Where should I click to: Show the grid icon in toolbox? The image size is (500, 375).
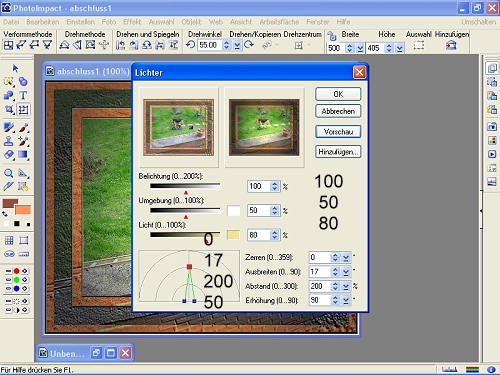click(9, 240)
